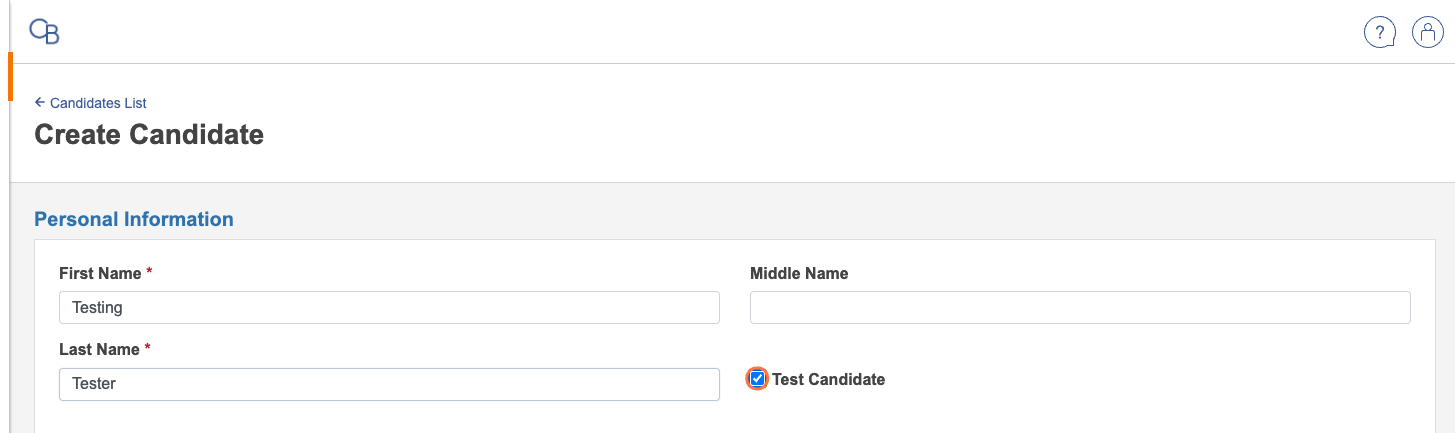Screen dimensions: 1455x433
Task: Focus the First Name input field
Action: pyautogui.click(x=389, y=308)
